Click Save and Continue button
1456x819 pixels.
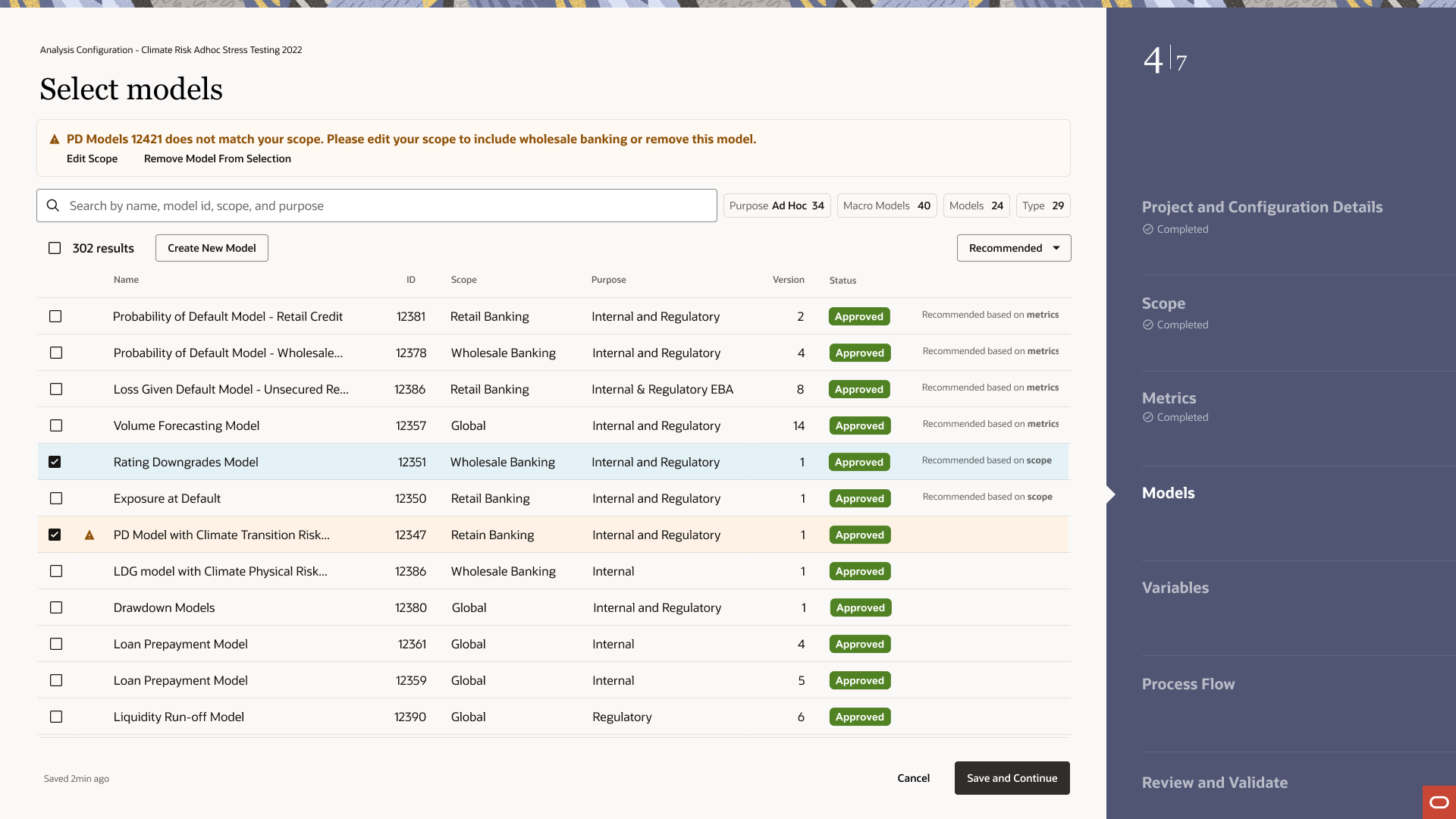(x=1012, y=778)
